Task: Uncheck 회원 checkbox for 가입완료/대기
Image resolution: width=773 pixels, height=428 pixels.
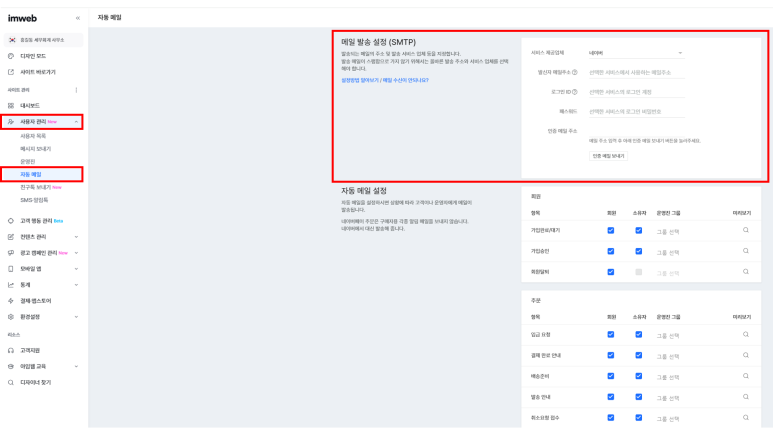Action: tap(611, 230)
